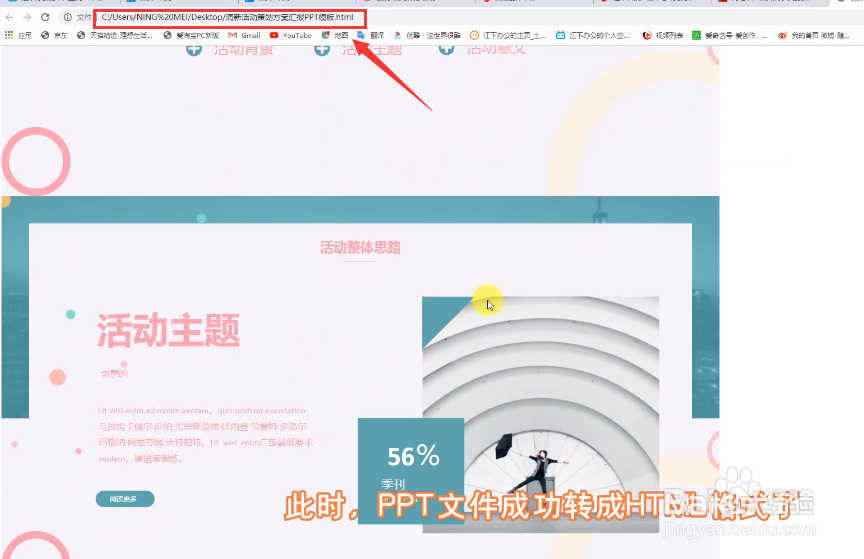This screenshot has height=559, width=864.
Task: Open the YouTube bookmark
Action: 291,35
